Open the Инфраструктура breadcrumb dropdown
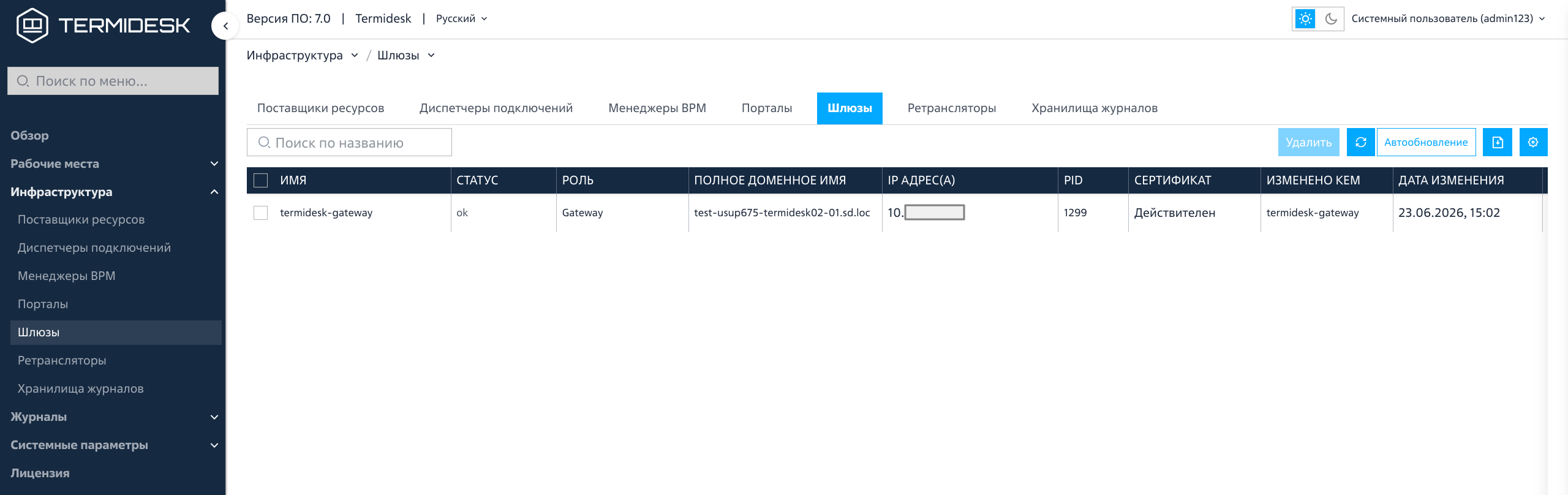The width and height of the screenshot is (1568, 495). pos(303,55)
